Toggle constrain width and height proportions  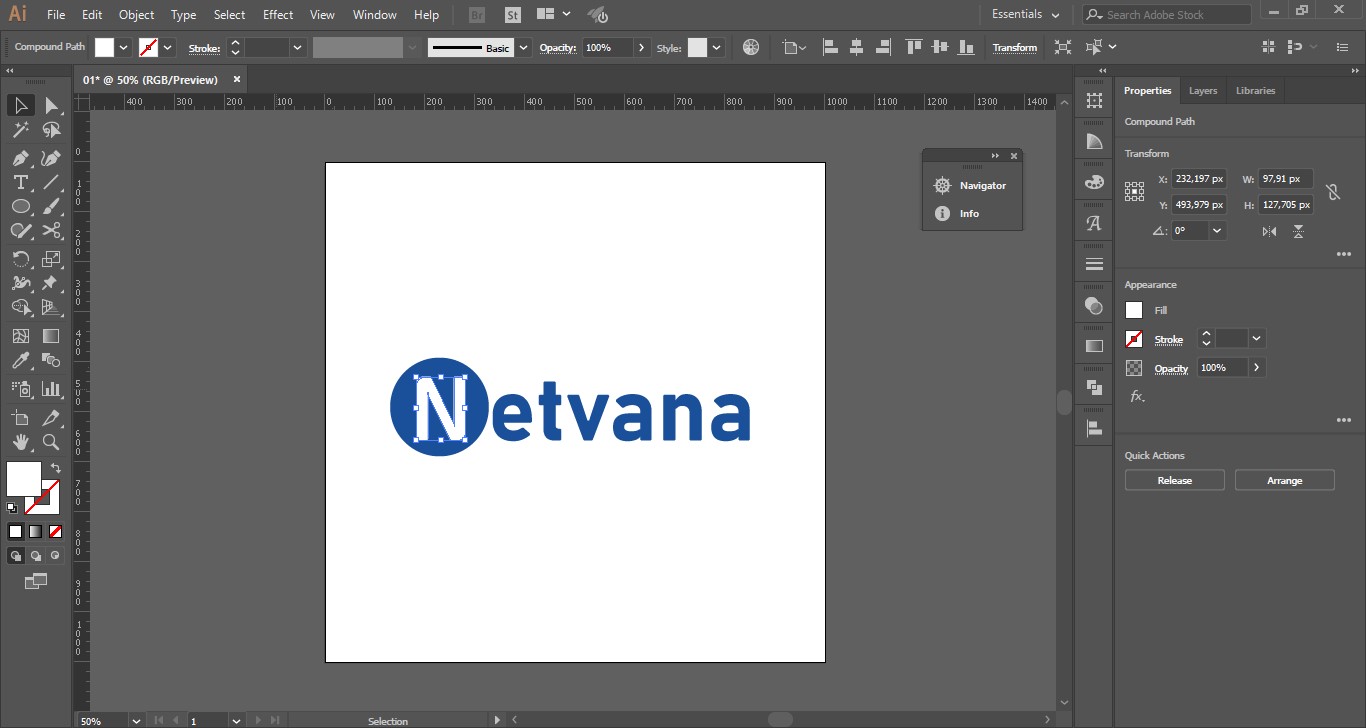click(x=1332, y=192)
